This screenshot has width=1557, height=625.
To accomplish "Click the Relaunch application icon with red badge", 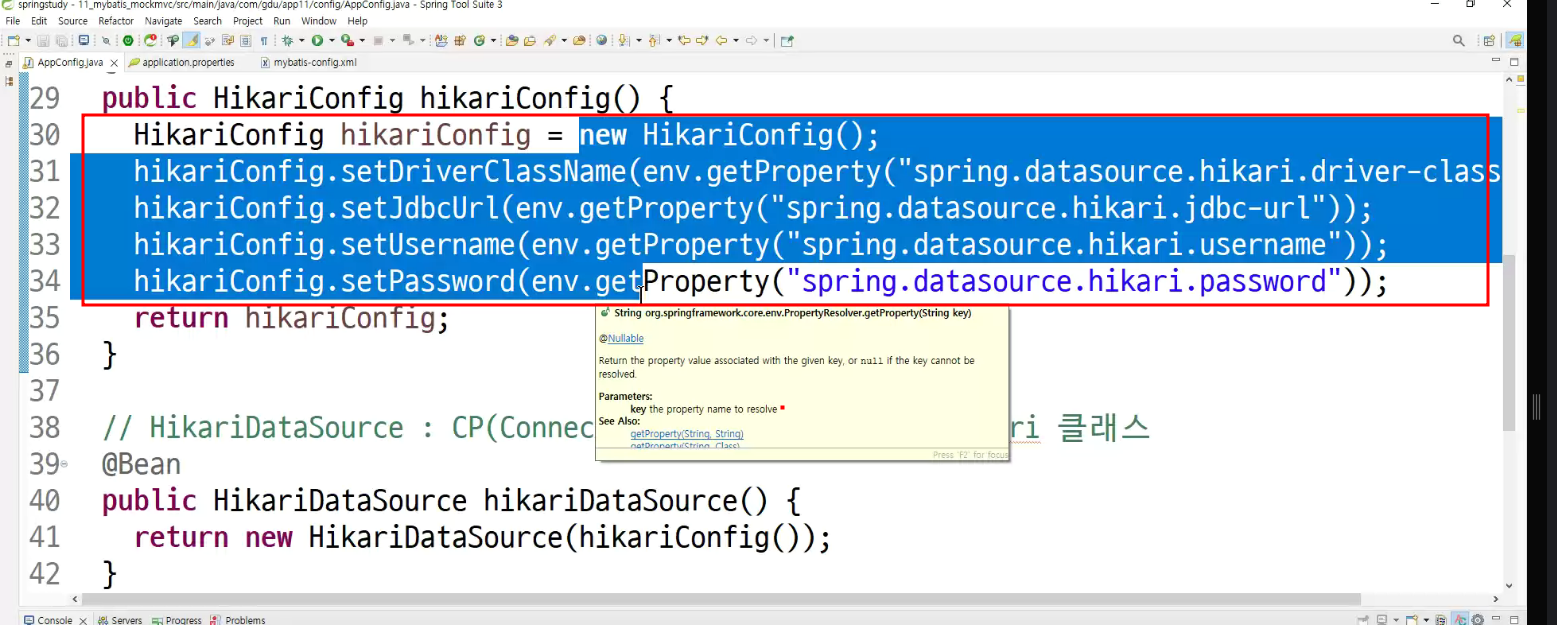I will [x=150, y=40].
